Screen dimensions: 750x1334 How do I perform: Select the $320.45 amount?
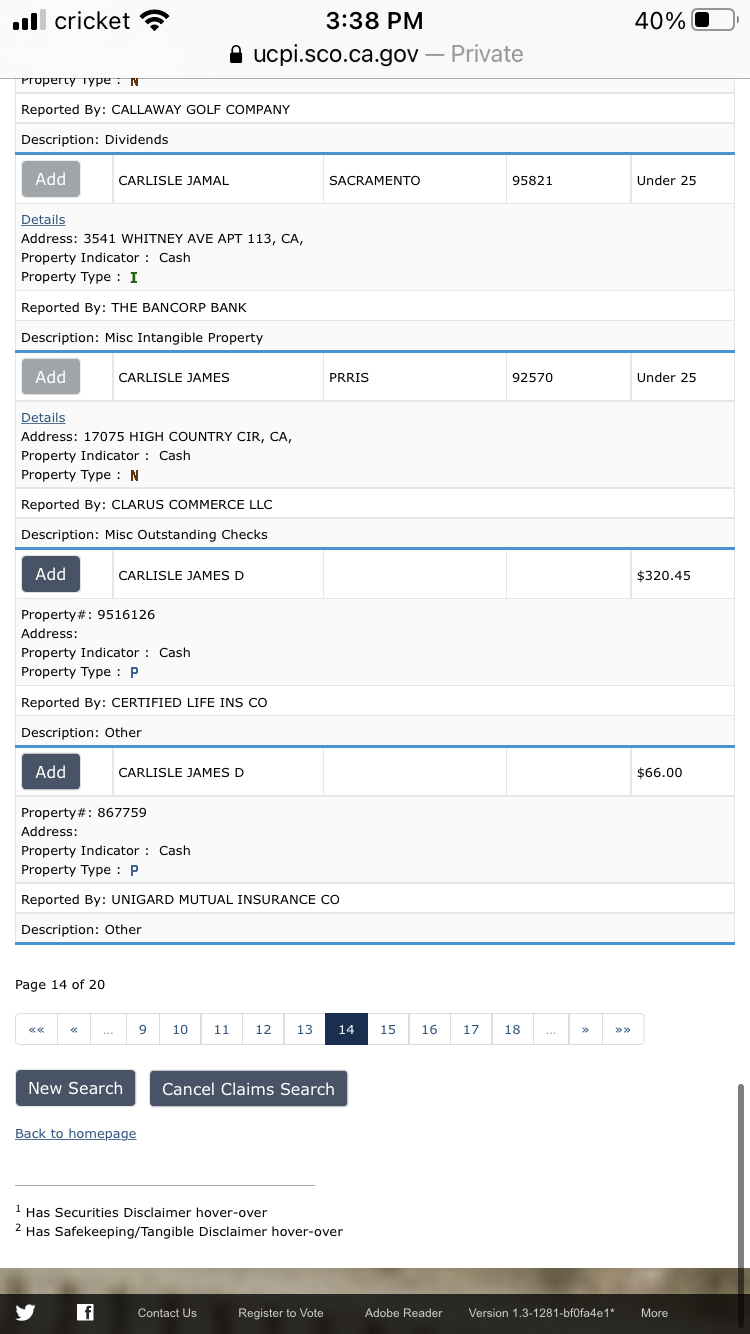[x=664, y=575]
